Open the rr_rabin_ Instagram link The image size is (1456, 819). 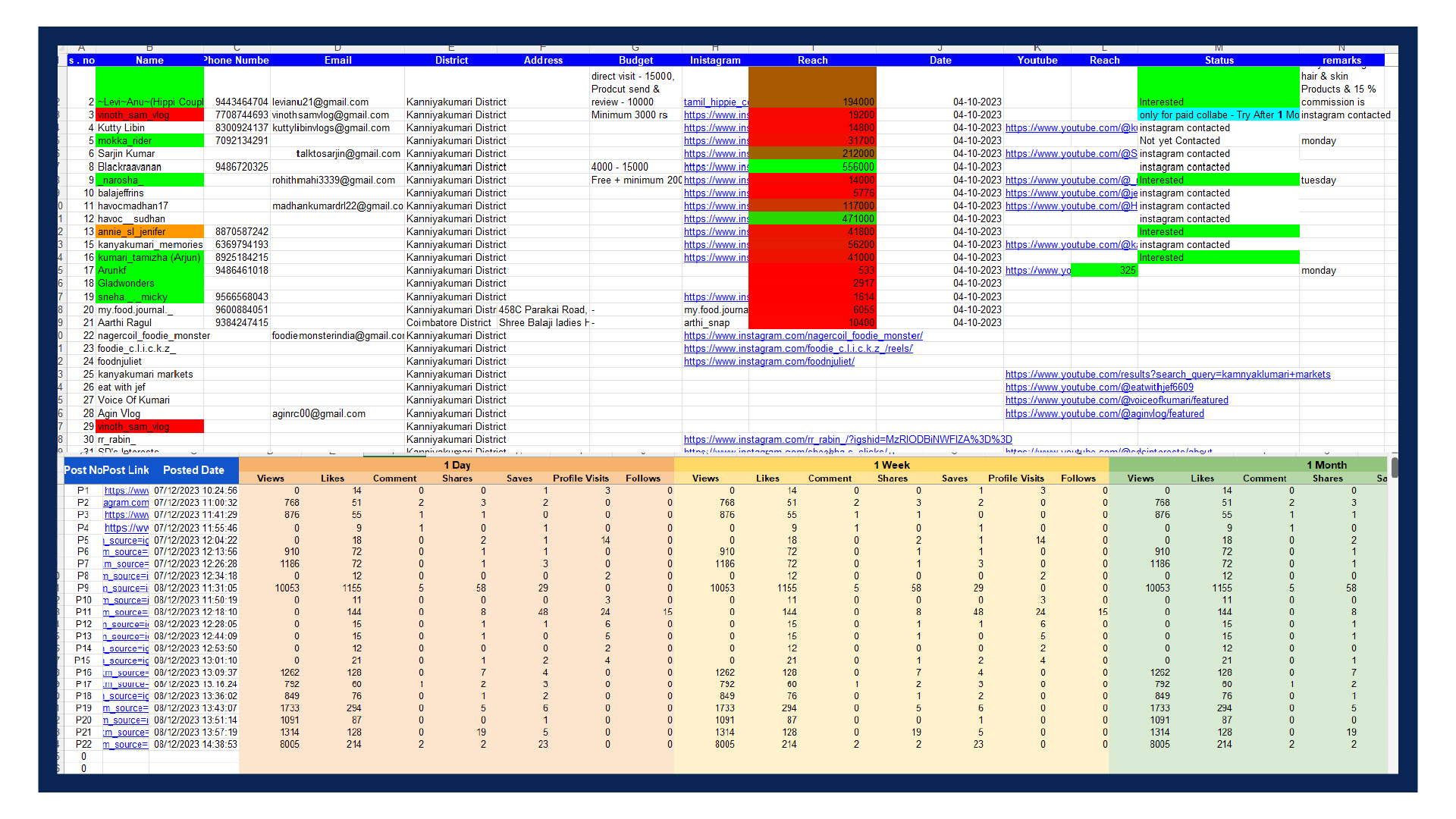[x=848, y=440]
